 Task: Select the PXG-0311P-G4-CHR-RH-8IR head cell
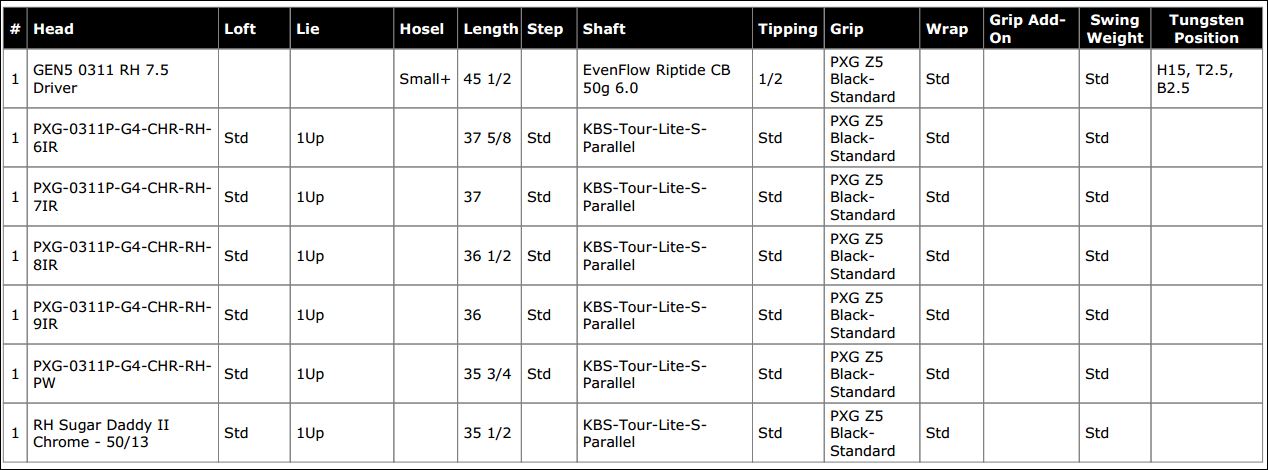122,256
